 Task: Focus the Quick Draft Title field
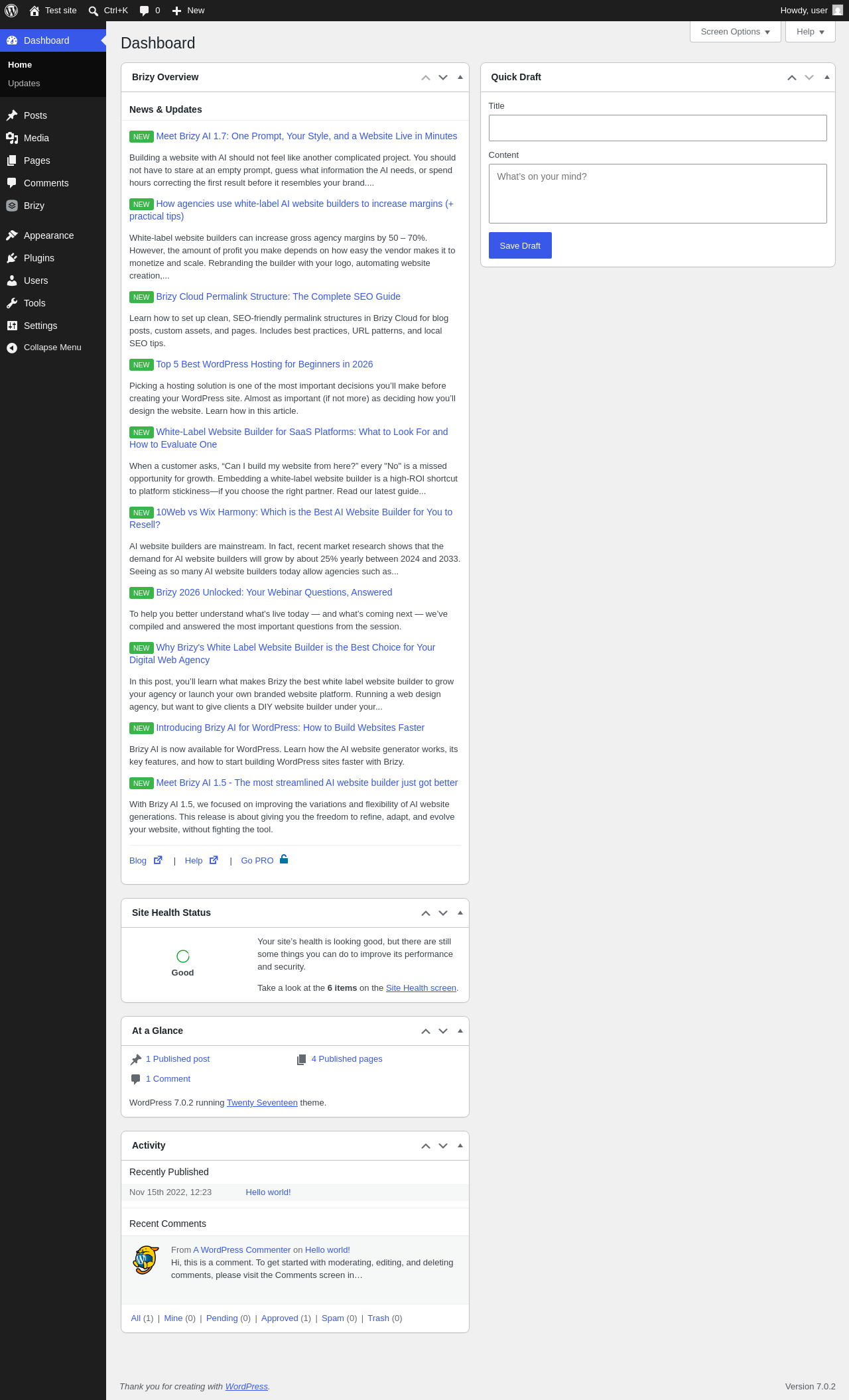tap(658, 128)
